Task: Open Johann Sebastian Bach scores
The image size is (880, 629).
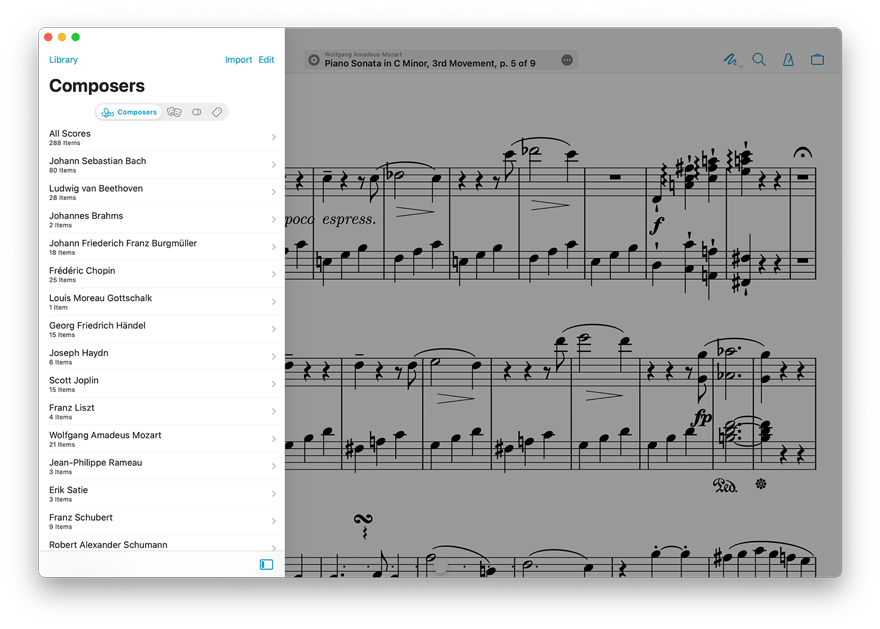Action: pyautogui.click(x=162, y=165)
